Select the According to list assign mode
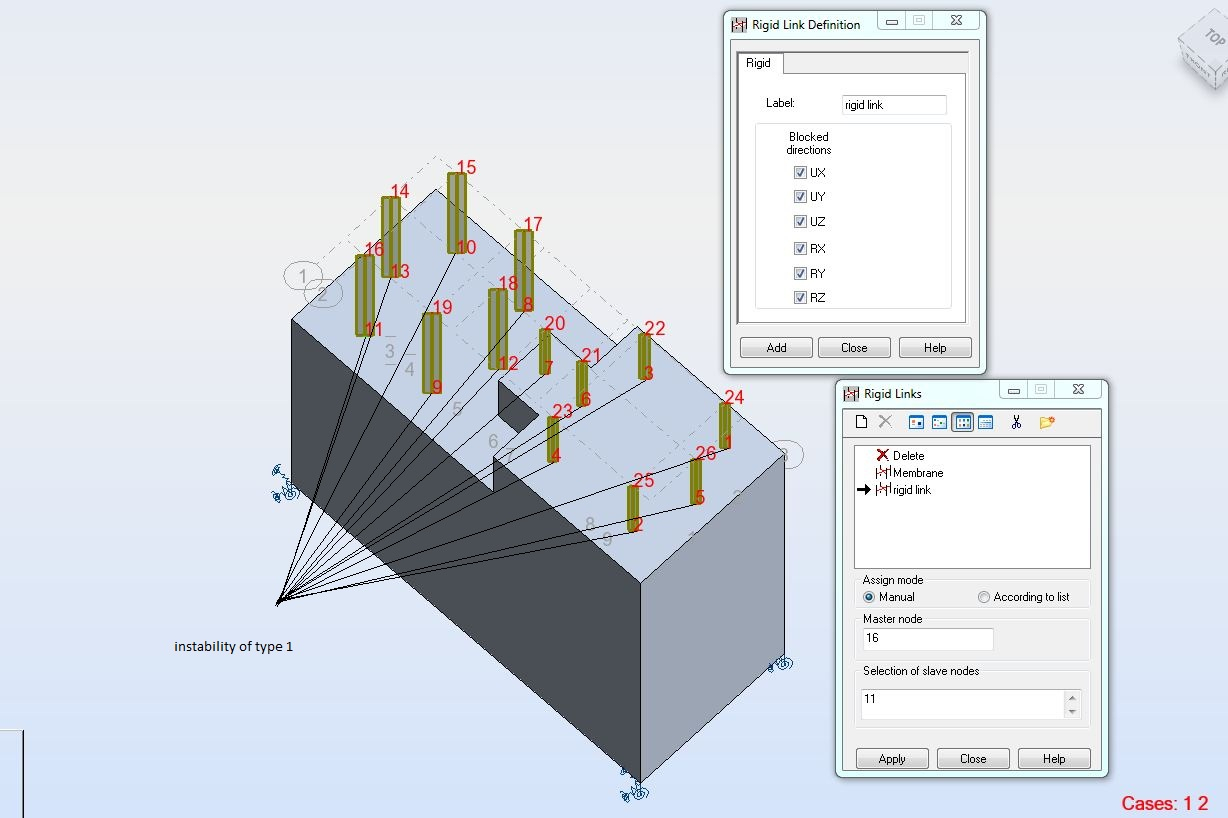The height and width of the screenshot is (818, 1228). [985, 597]
